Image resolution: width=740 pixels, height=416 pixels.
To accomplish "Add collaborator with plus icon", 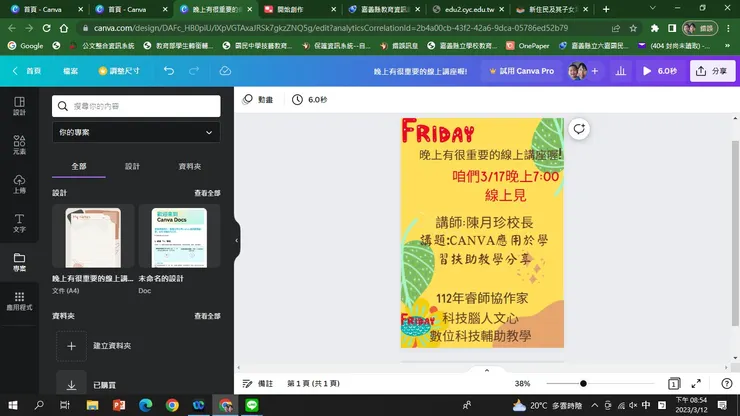I will [x=595, y=71].
